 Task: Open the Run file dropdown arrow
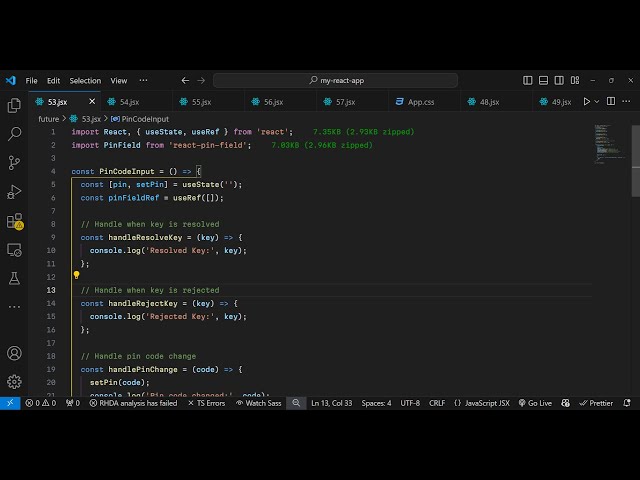tap(599, 101)
